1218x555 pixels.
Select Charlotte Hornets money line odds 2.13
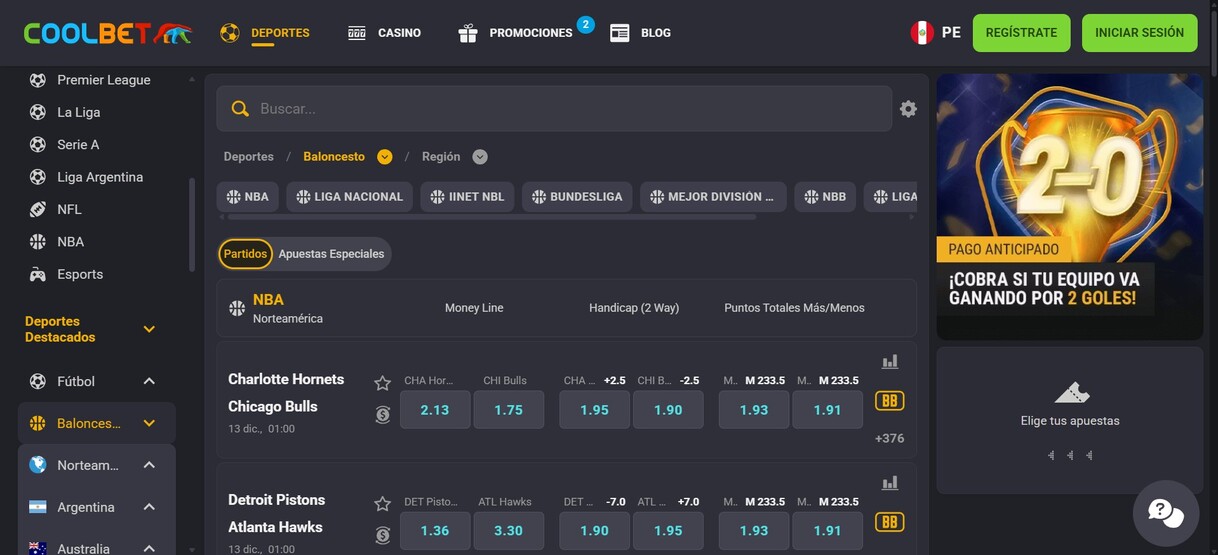[x=435, y=410]
